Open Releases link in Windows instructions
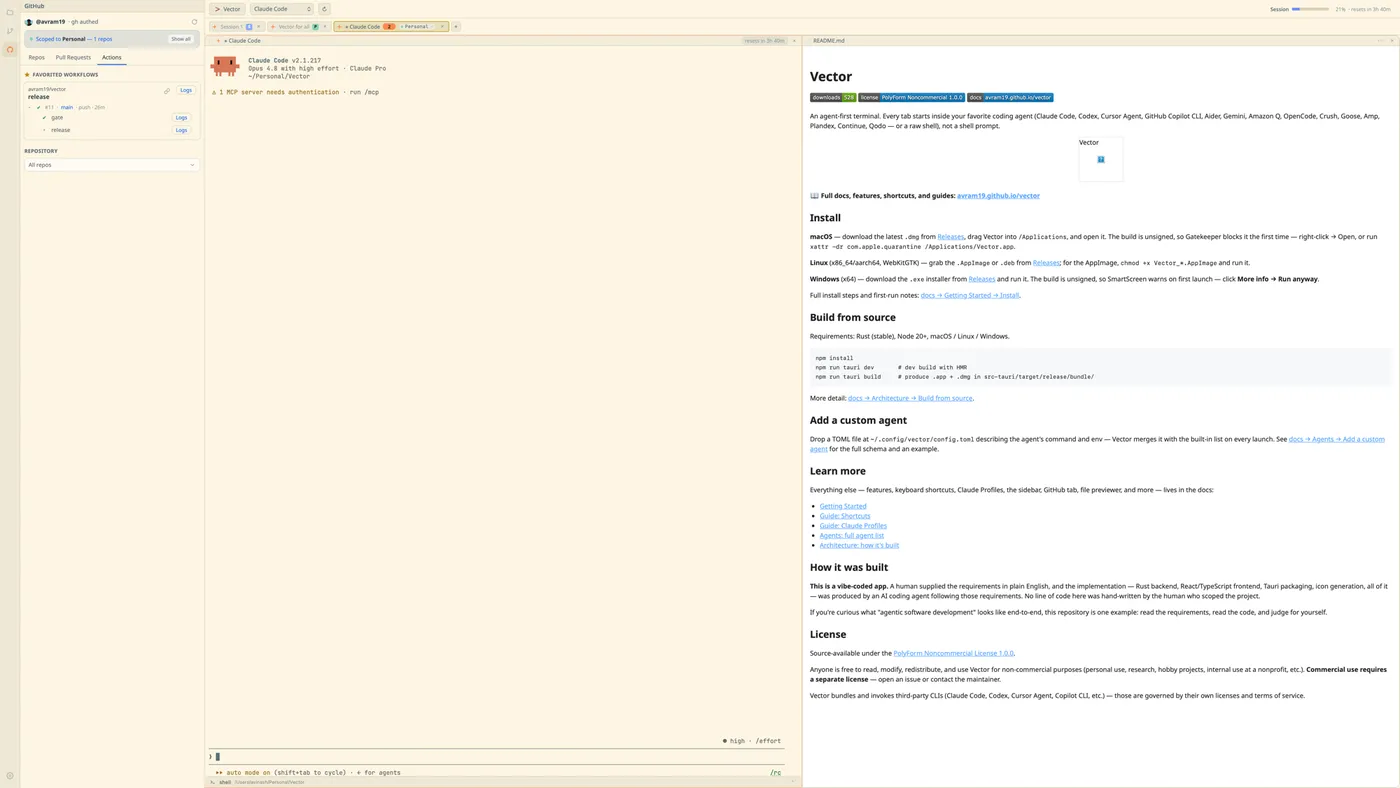 (982, 279)
